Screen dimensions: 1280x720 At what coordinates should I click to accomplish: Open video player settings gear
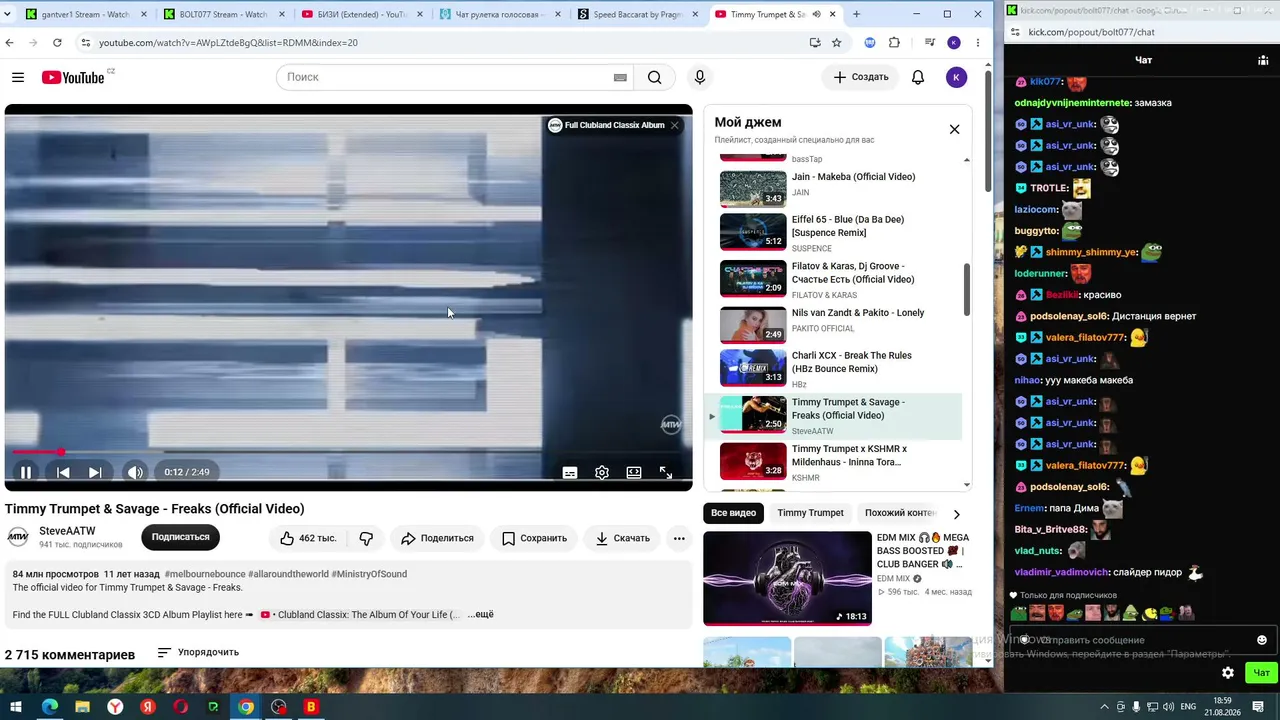[602, 473]
